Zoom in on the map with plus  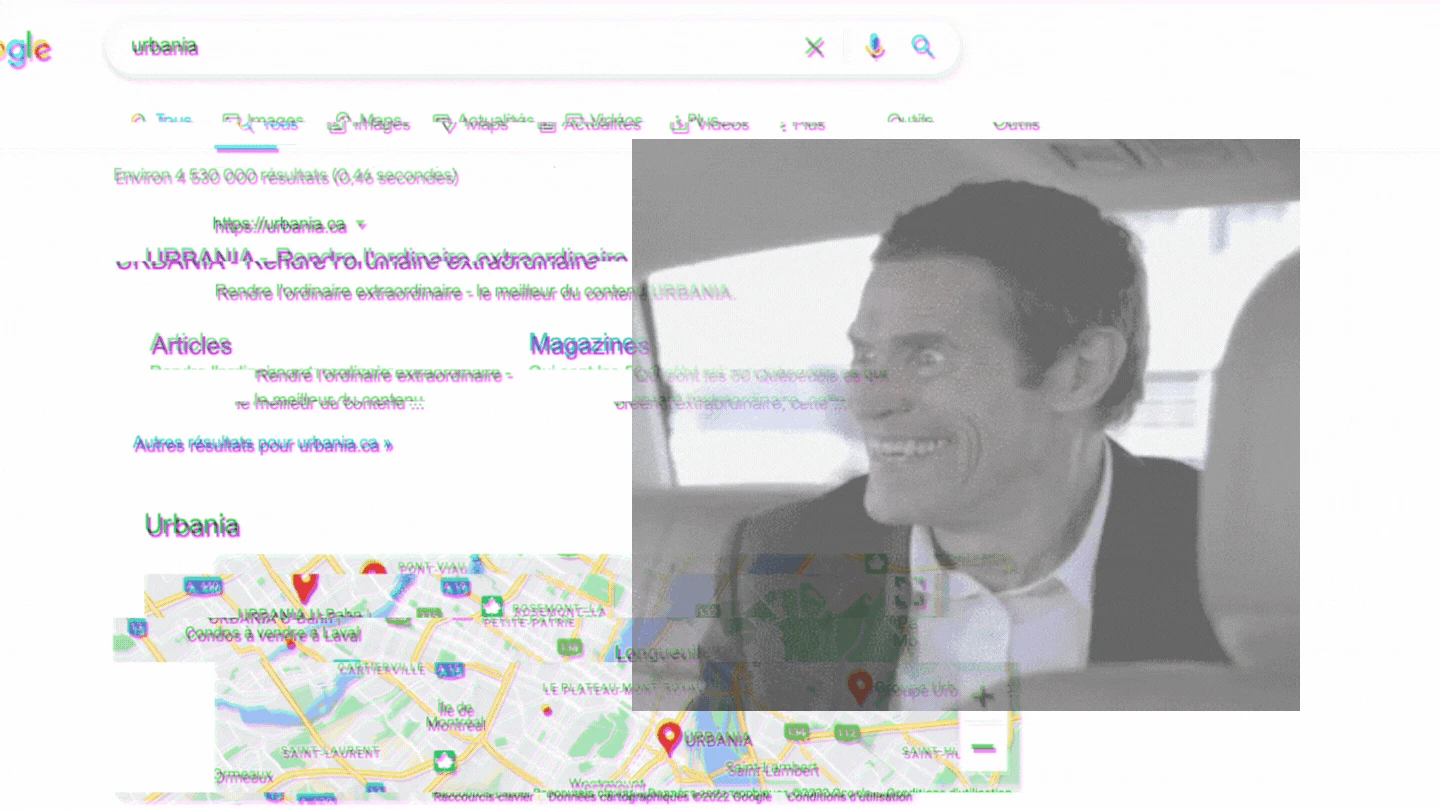[983, 696]
